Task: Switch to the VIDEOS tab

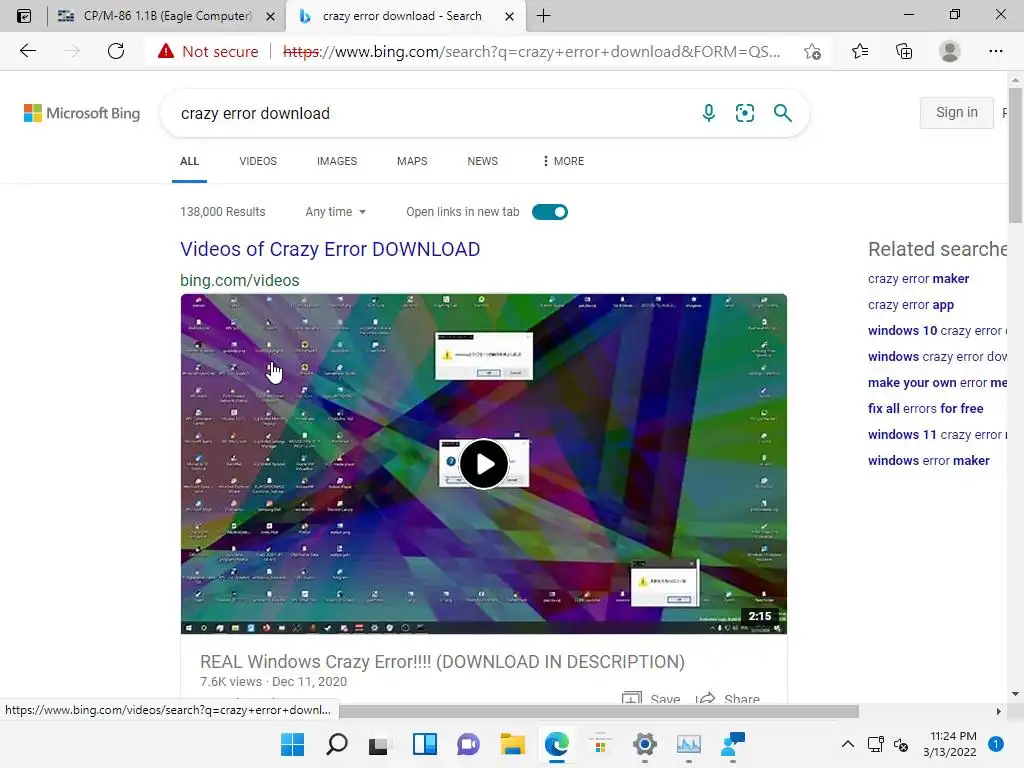Action: pyautogui.click(x=258, y=161)
